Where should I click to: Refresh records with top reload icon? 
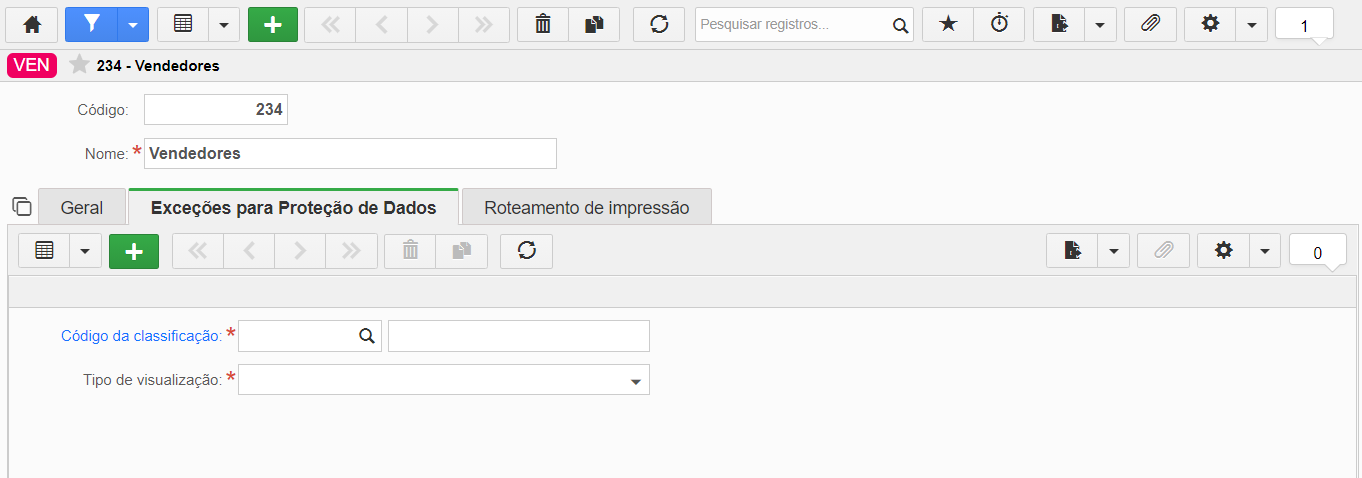659,24
